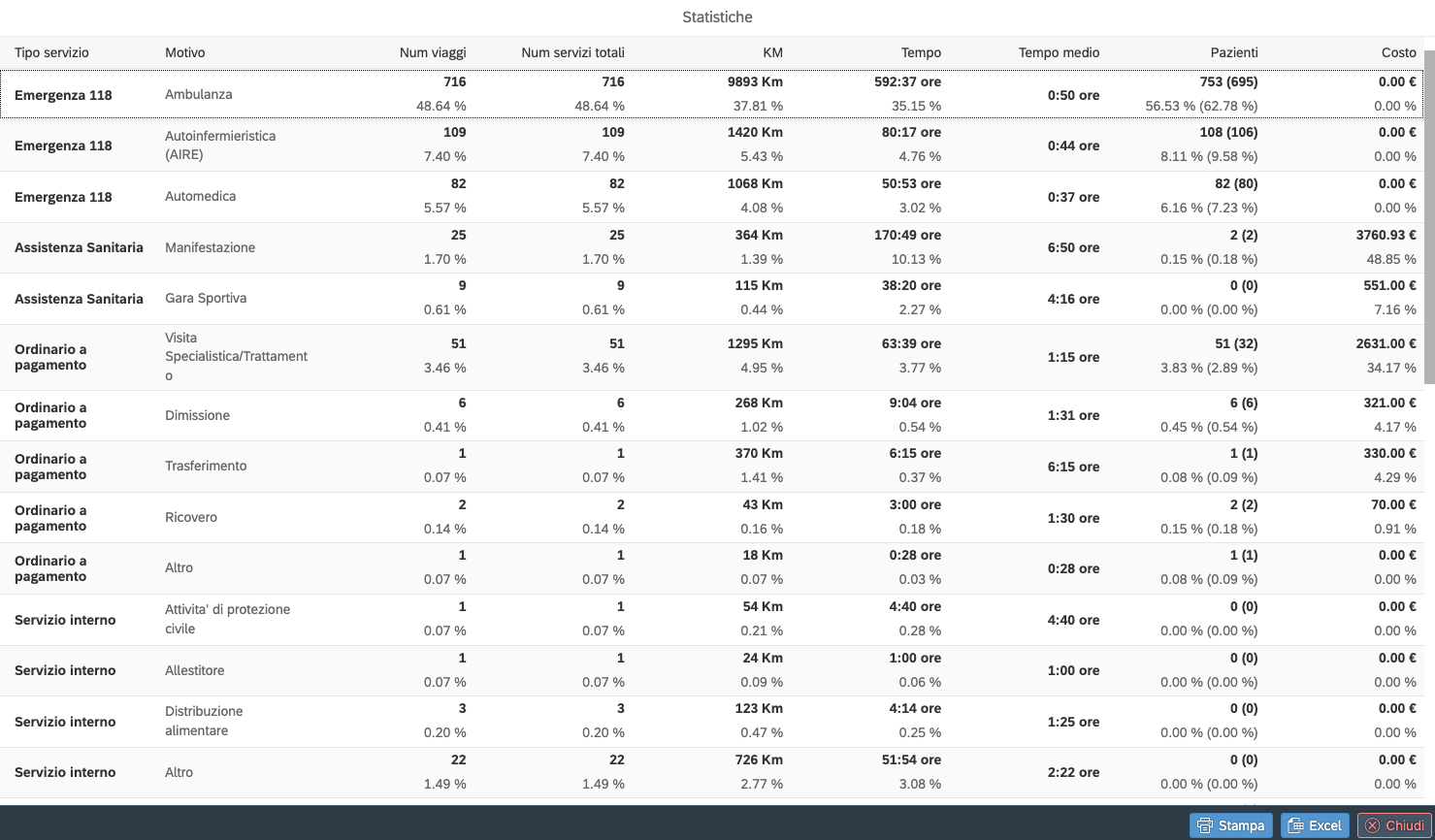Export the statistics with the Excel button
The height and width of the screenshot is (840, 1435).
[1315, 825]
